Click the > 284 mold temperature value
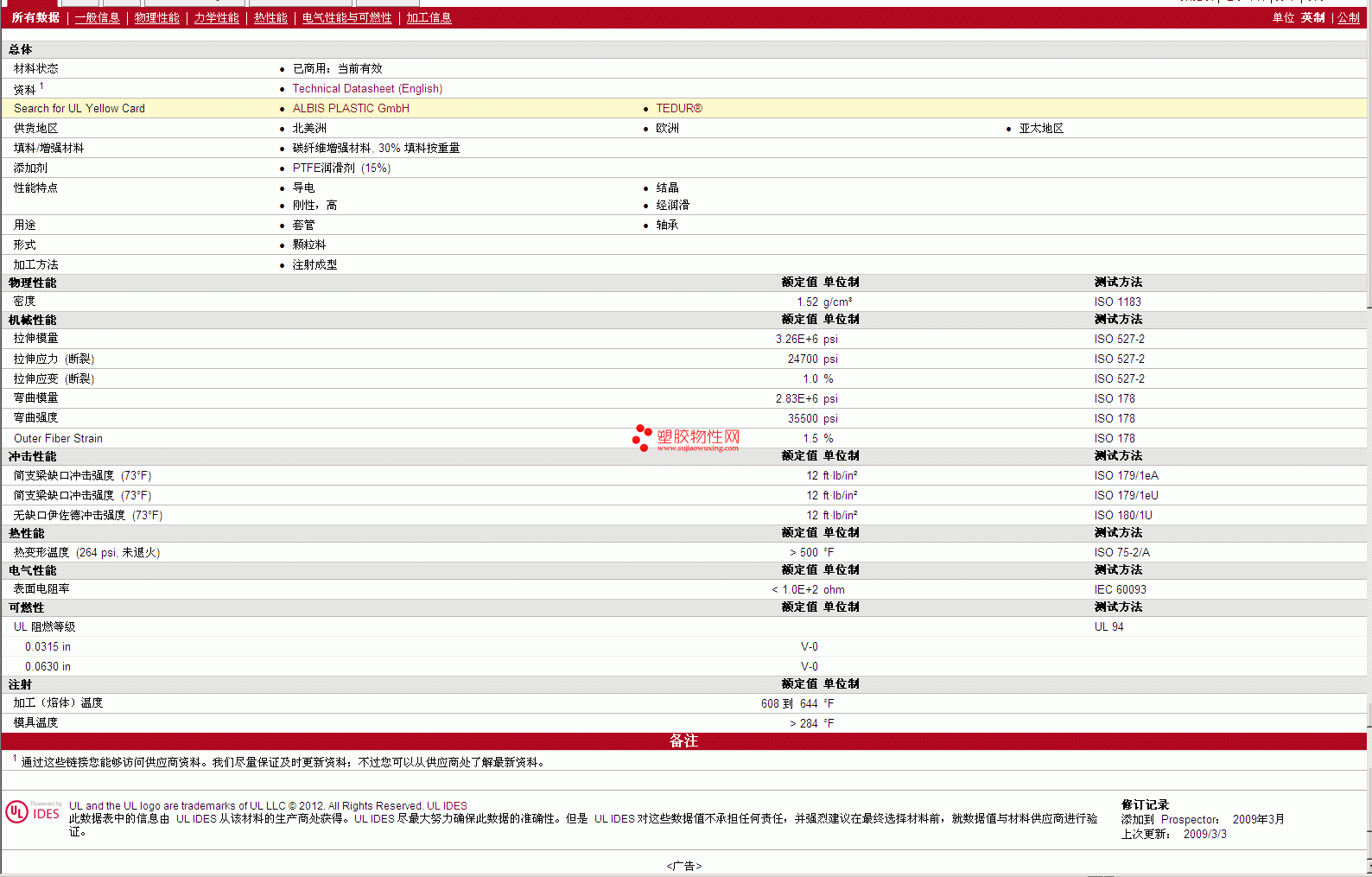The width and height of the screenshot is (1372, 877). (804, 723)
